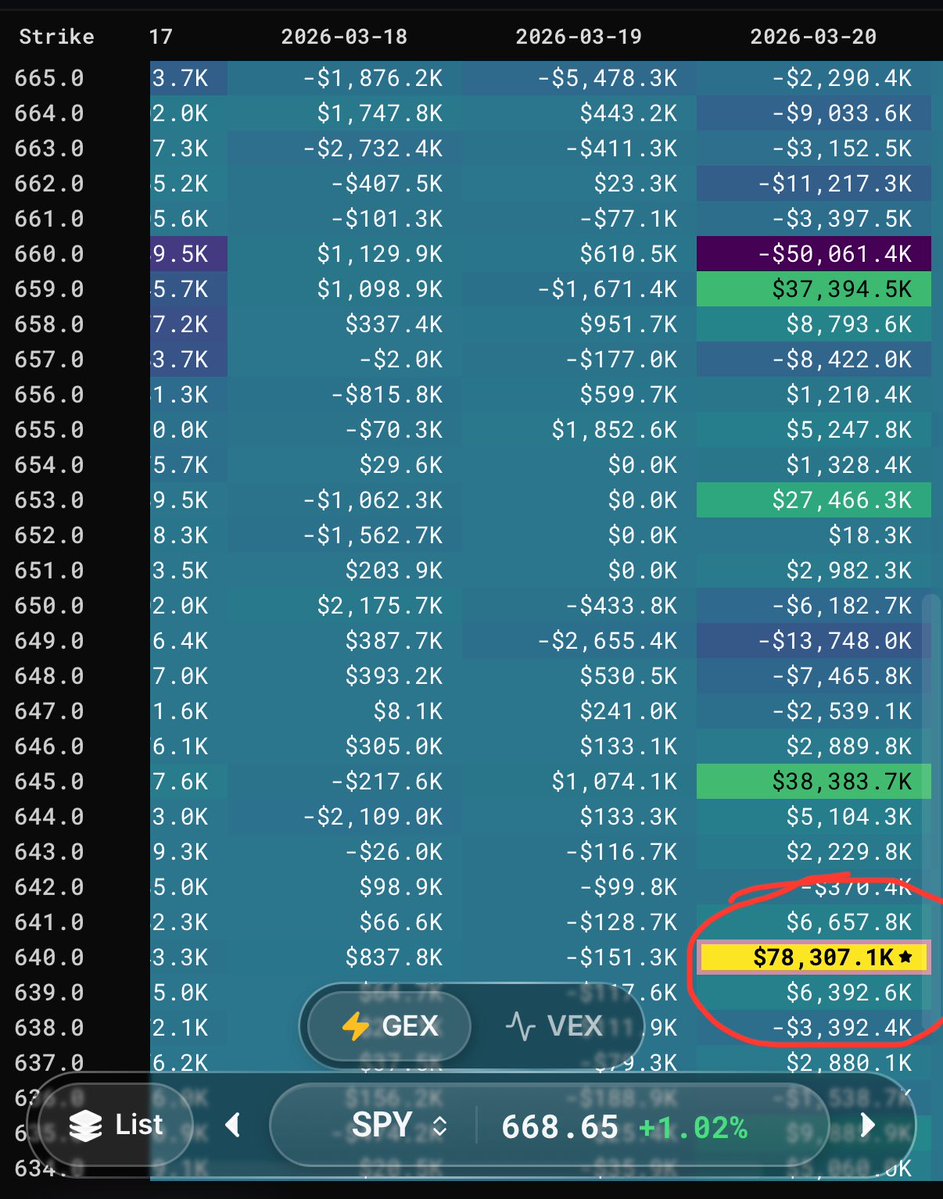Image resolution: width=943 pixels, height=1199 pixels.
Task: Select the Strike column header
Action: [x=57, y=36]
